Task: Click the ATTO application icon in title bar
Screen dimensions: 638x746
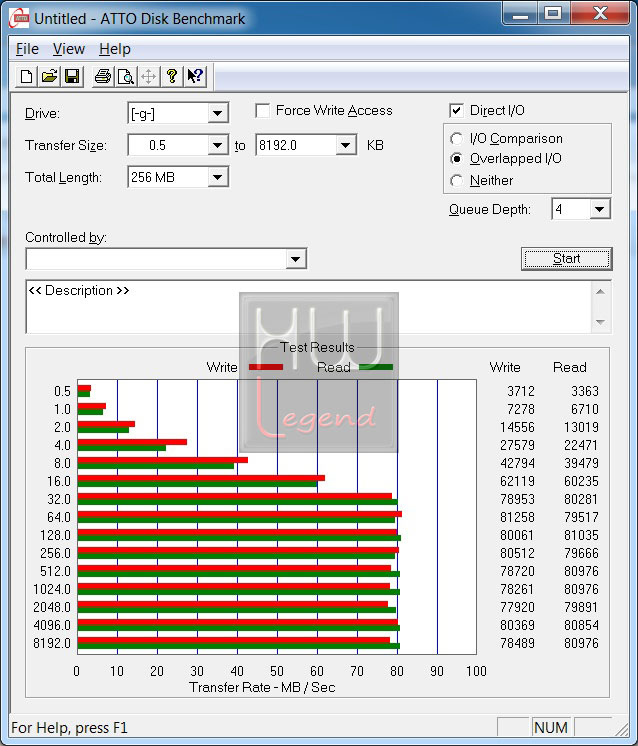Action: [19, 19]
